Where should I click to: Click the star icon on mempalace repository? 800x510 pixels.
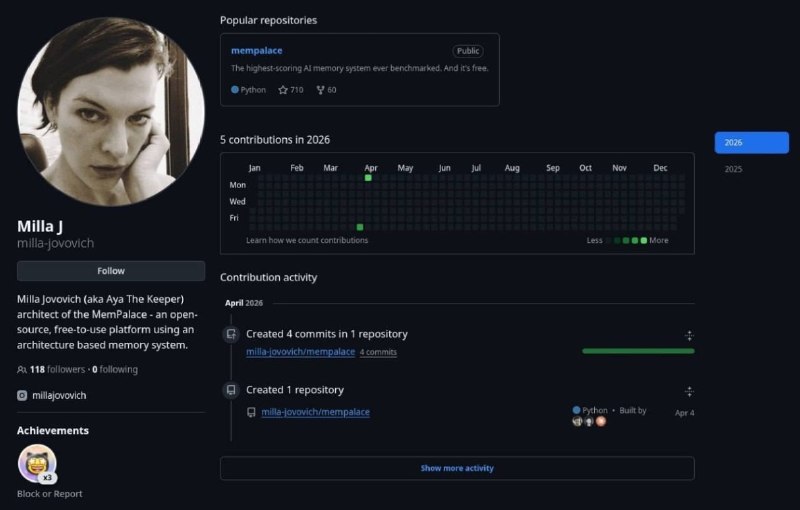(x=283, y=90)
